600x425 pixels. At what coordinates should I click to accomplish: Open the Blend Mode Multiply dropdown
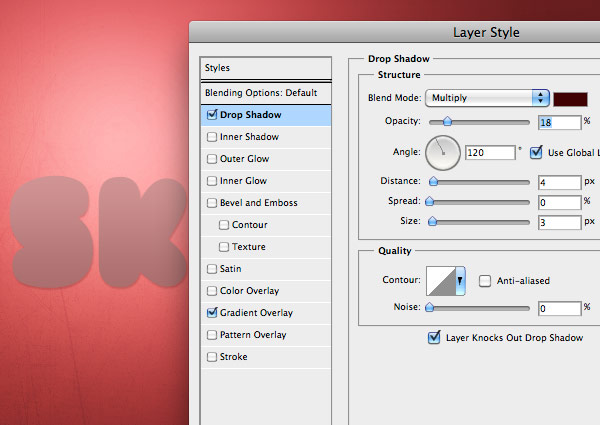click(x=488, y=98)
